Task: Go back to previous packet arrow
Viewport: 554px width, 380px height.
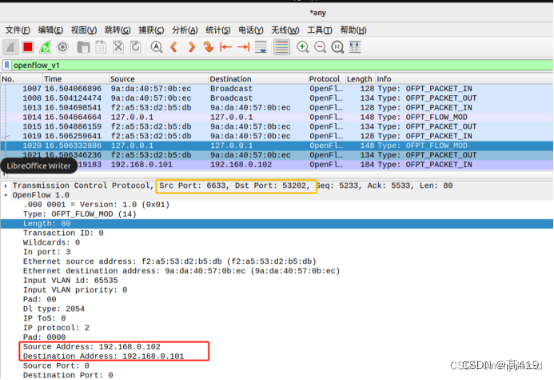Action: coord(173,47)
